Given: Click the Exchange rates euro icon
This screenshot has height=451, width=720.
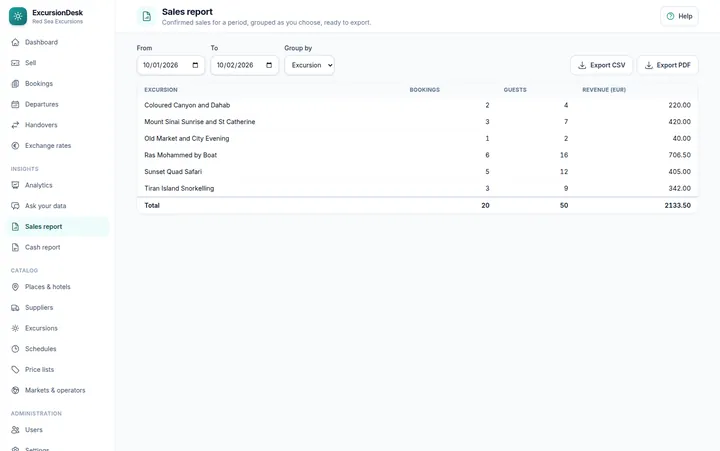Looking at the screenshot, I should 15,146.
